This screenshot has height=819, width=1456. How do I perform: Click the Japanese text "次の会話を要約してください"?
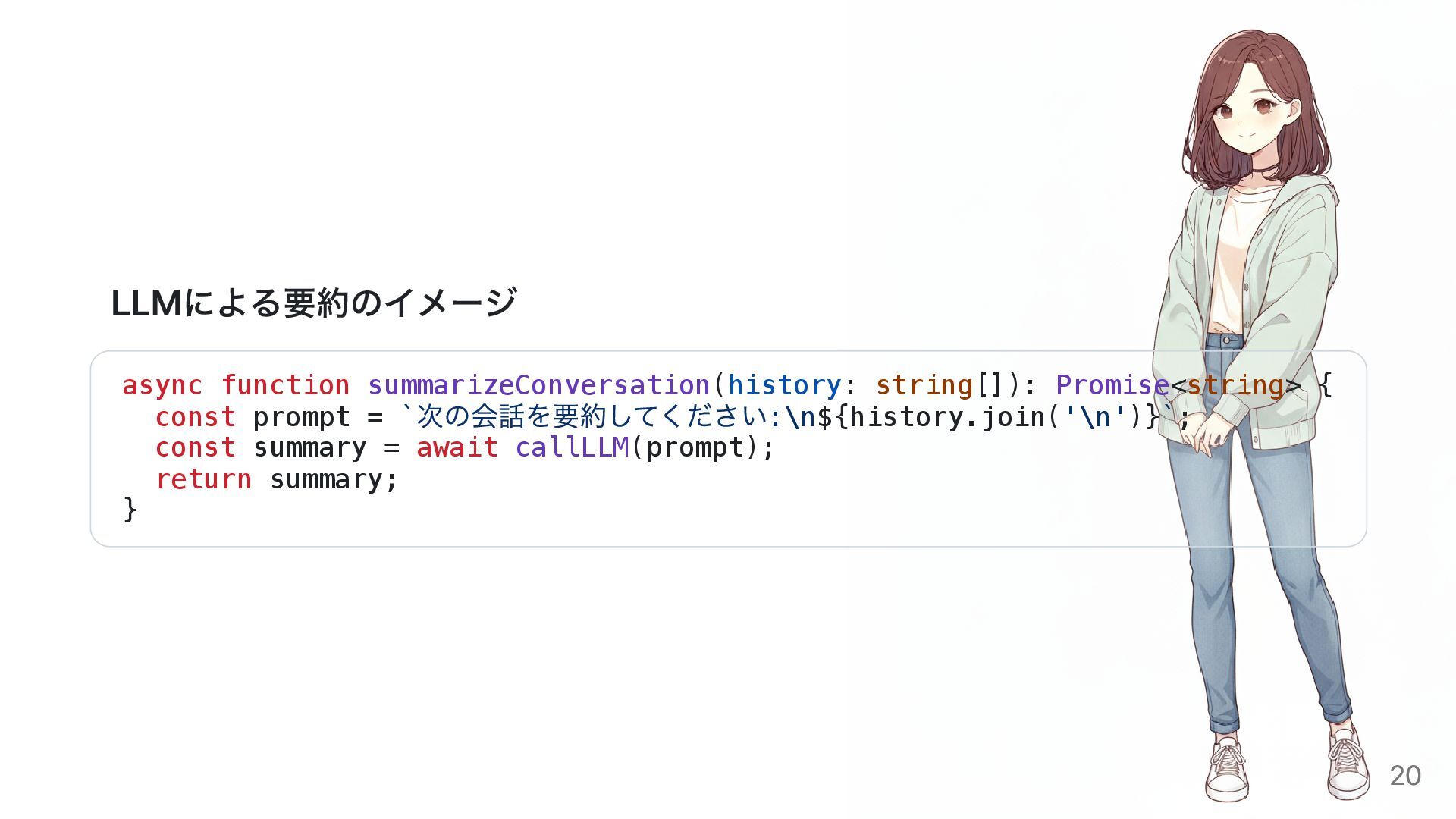click(591, 417)
